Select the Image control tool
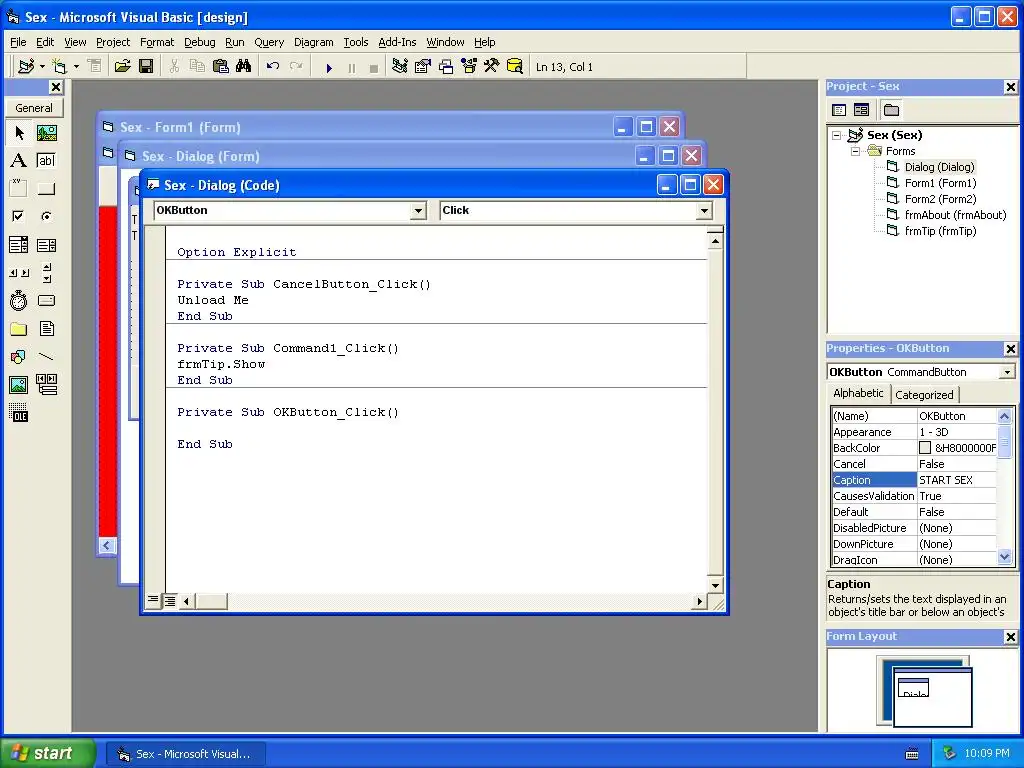 (x=19, y=385)
